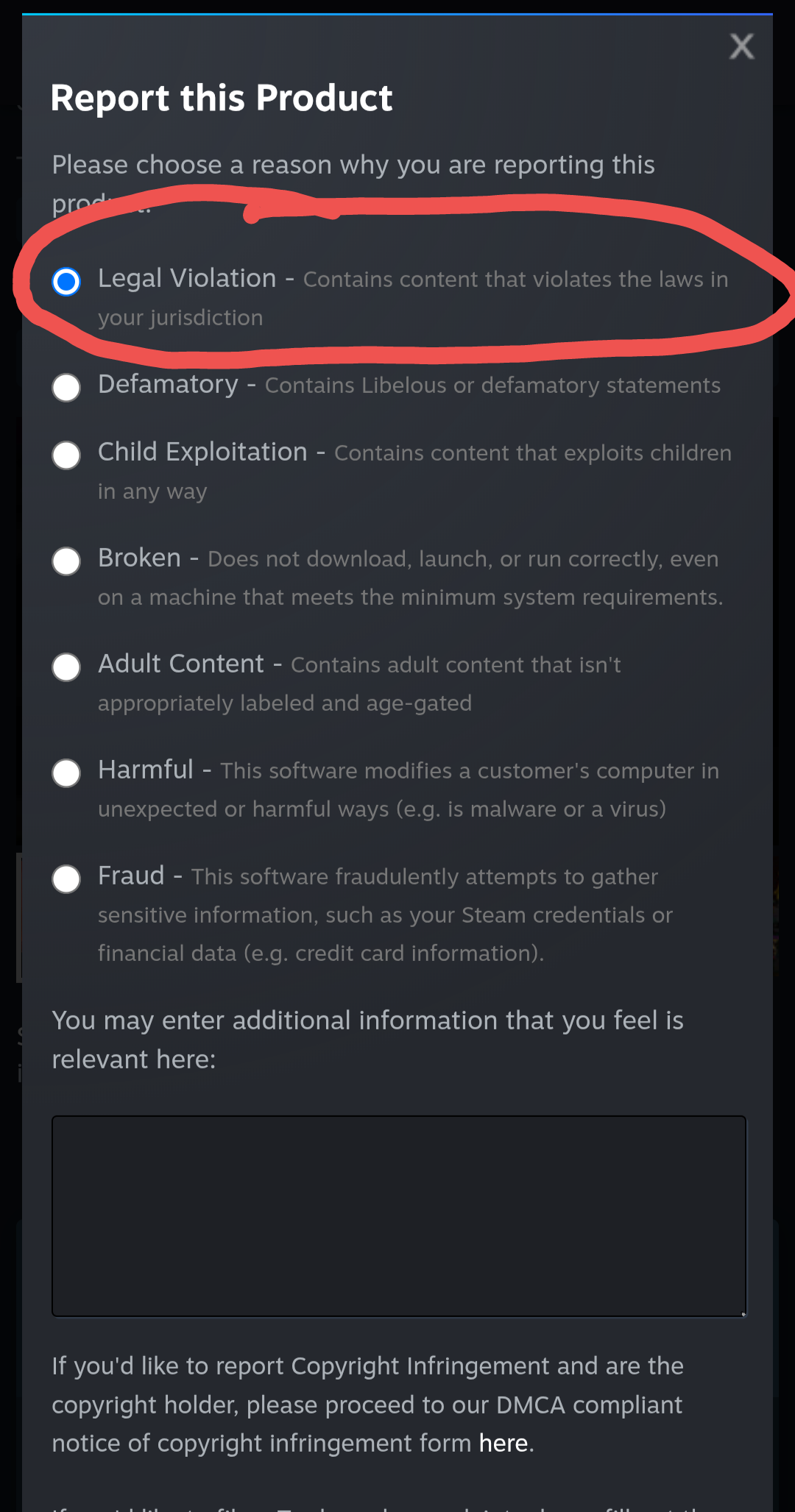Pick the Adult Content radio option

pyautogui.click(x=66, y=667)
